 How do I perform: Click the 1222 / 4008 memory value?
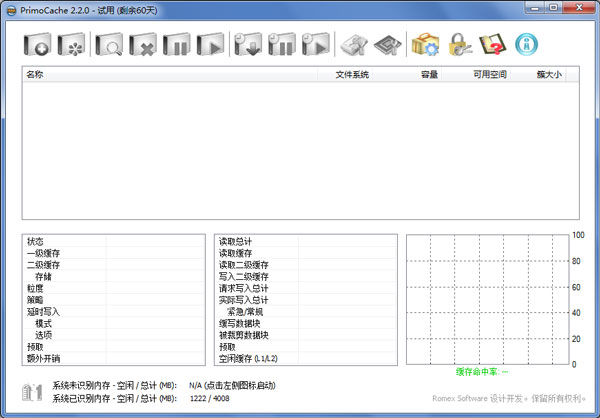210,398
